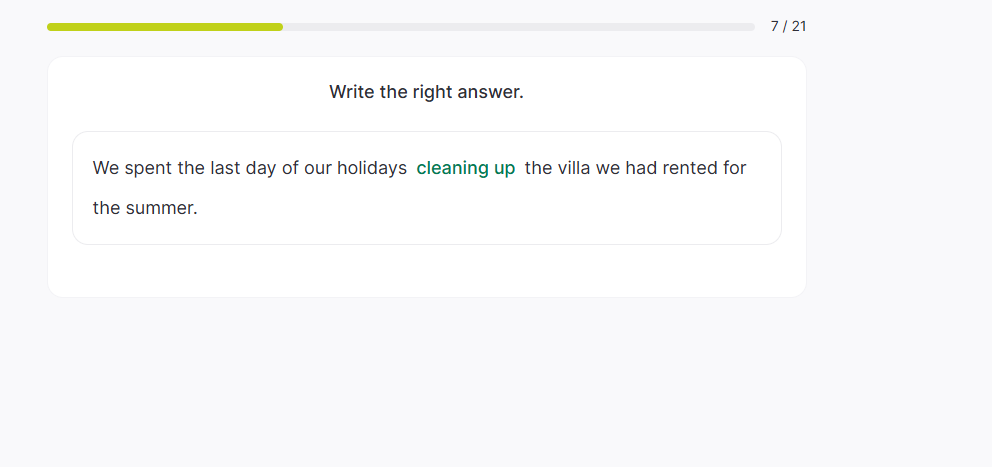Click the word "for" ending the first line
Image resolution: width=992 pixels, height=467 pixels.
click(x=735, y=168)
